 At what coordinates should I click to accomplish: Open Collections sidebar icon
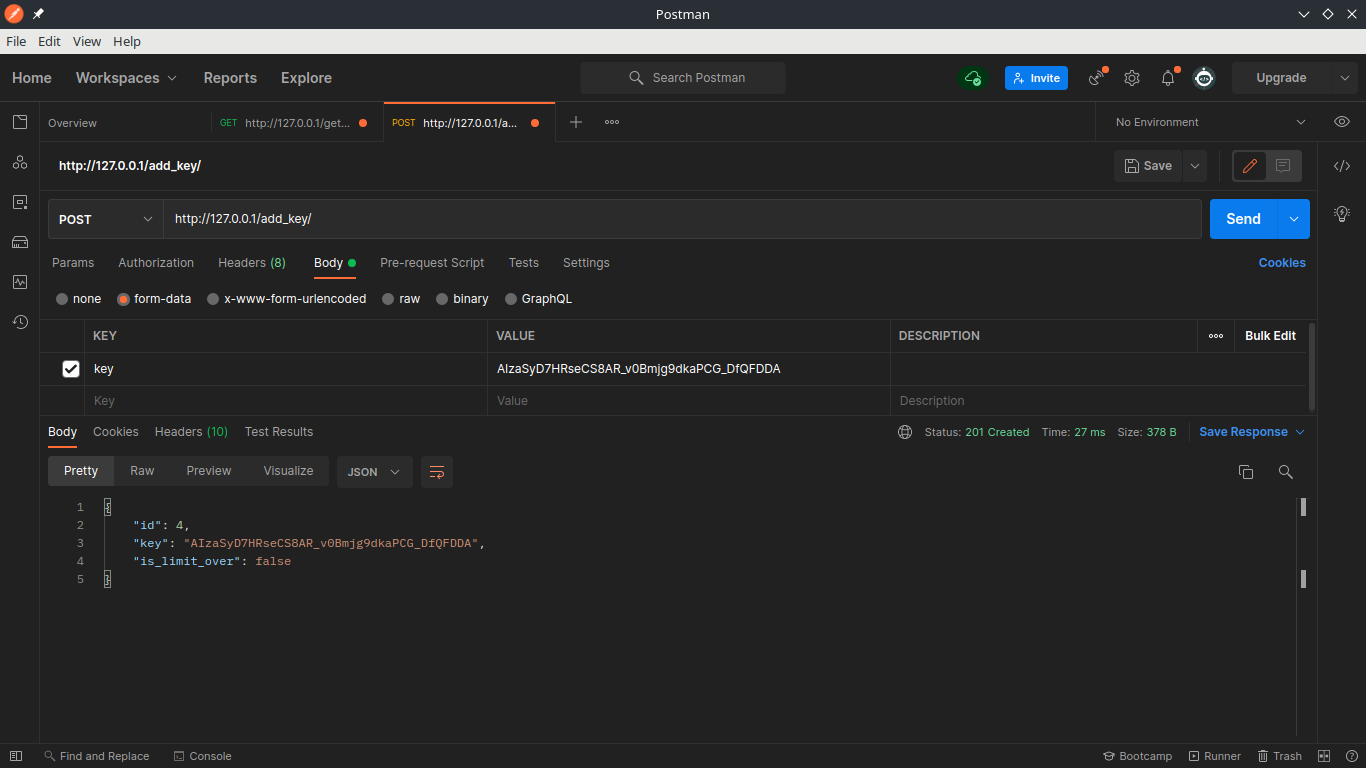(x=20, y=122)
